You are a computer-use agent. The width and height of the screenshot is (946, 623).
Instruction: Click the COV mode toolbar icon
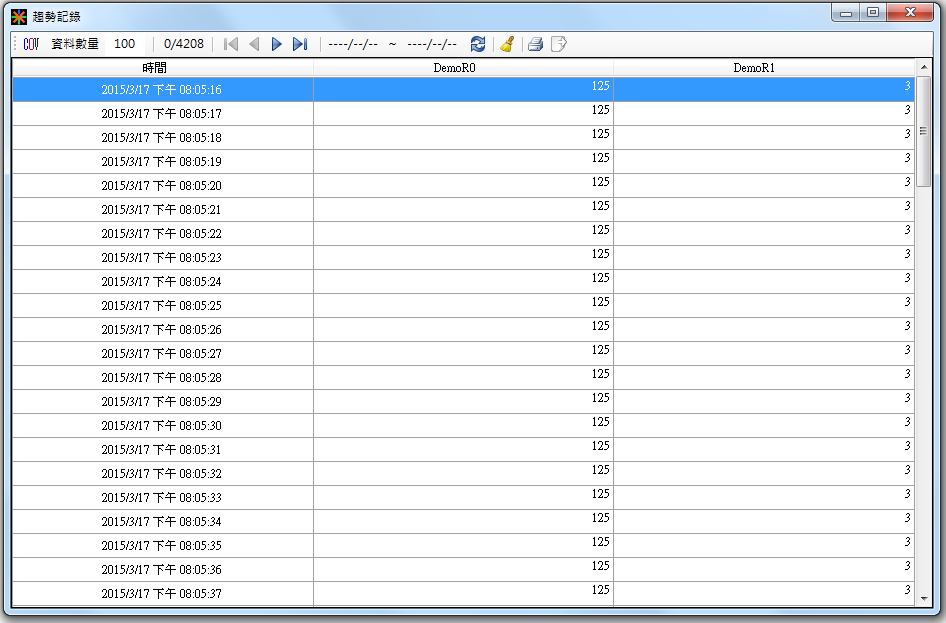pyautogui.click(x=31, y=44)
